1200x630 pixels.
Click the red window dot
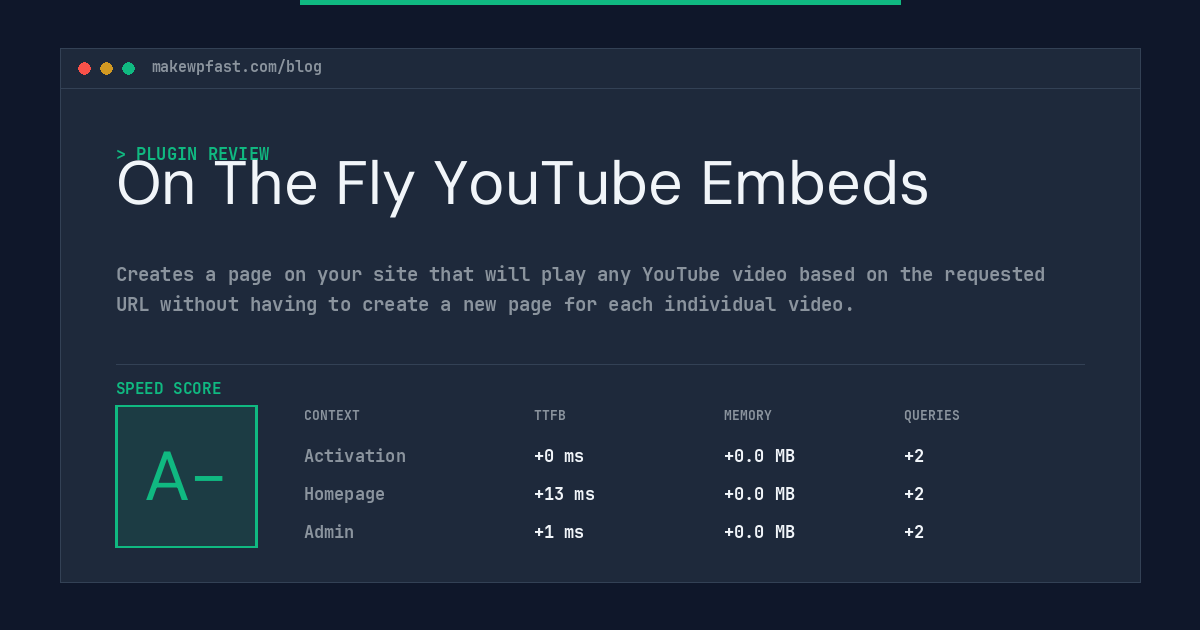tap(84, 68)
